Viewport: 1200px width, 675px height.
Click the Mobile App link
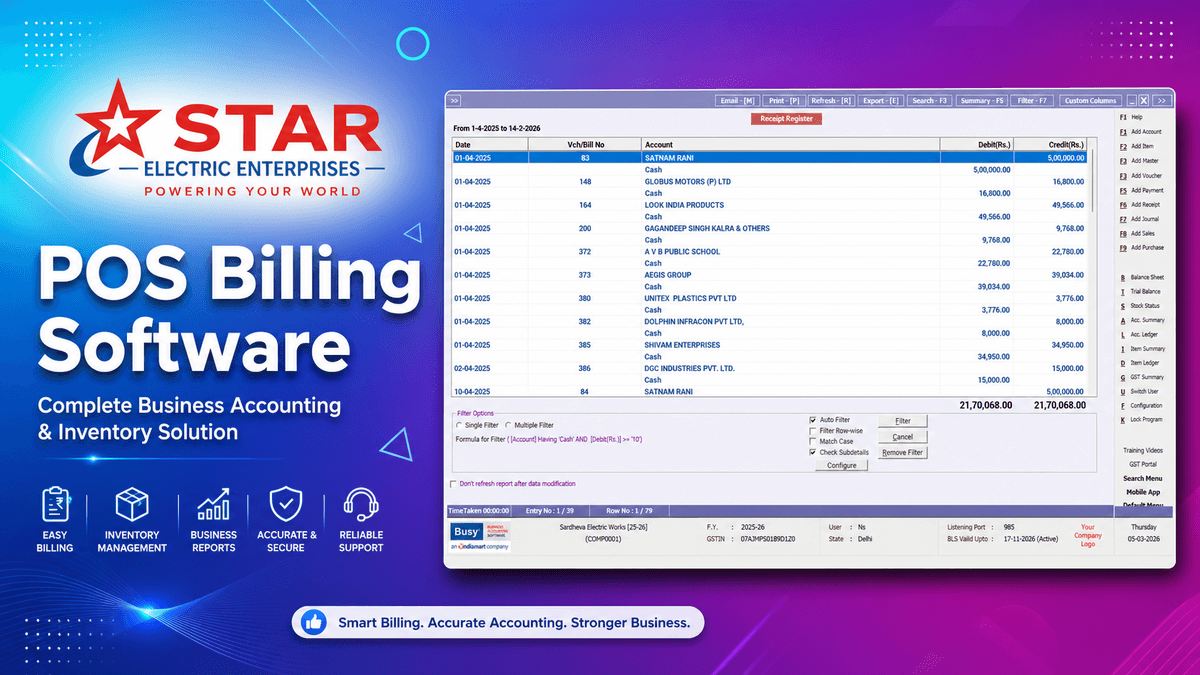[1143, 492]
